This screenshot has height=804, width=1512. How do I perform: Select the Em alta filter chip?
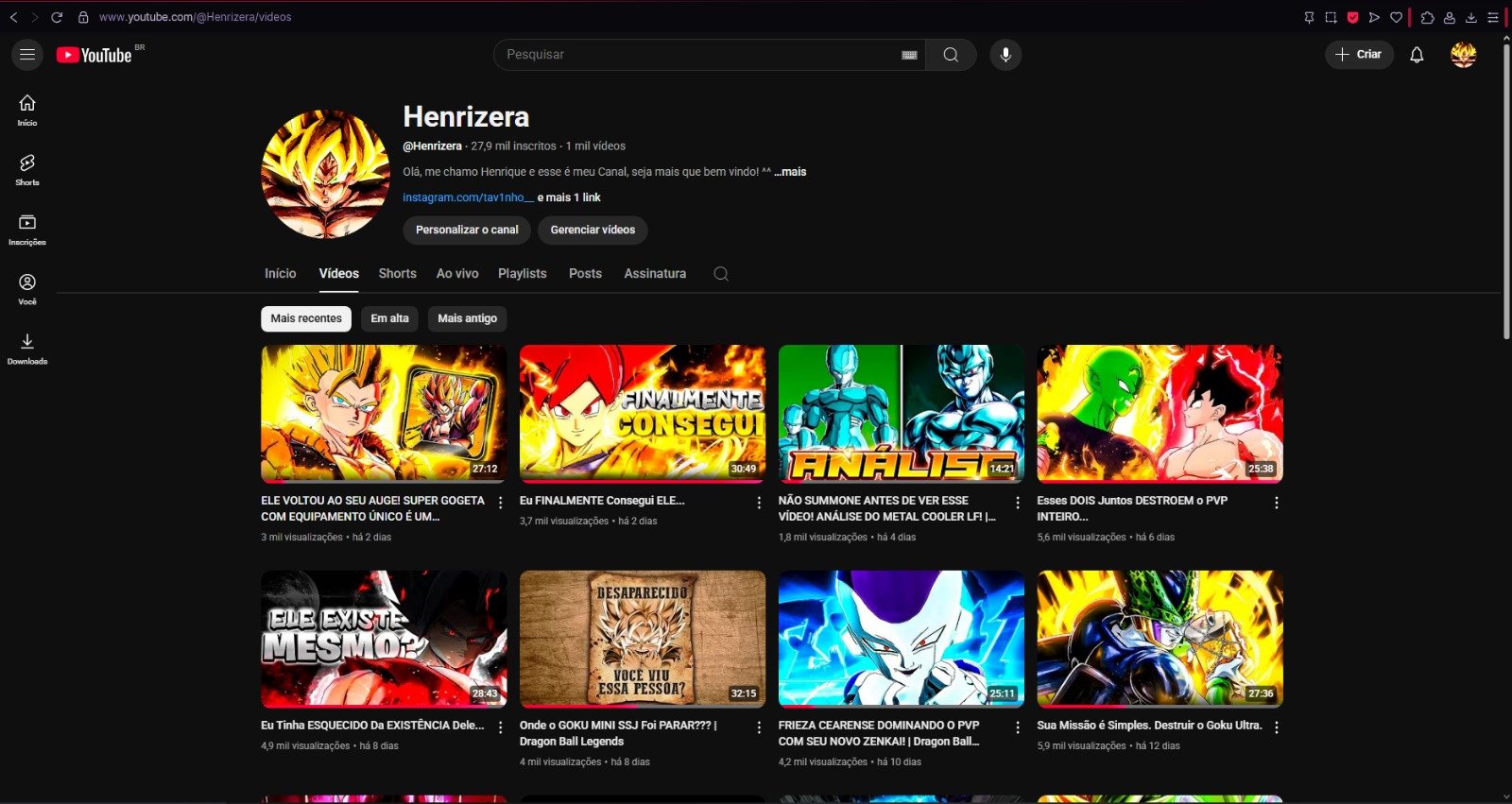pyautogui.click(x=389, y=318)
